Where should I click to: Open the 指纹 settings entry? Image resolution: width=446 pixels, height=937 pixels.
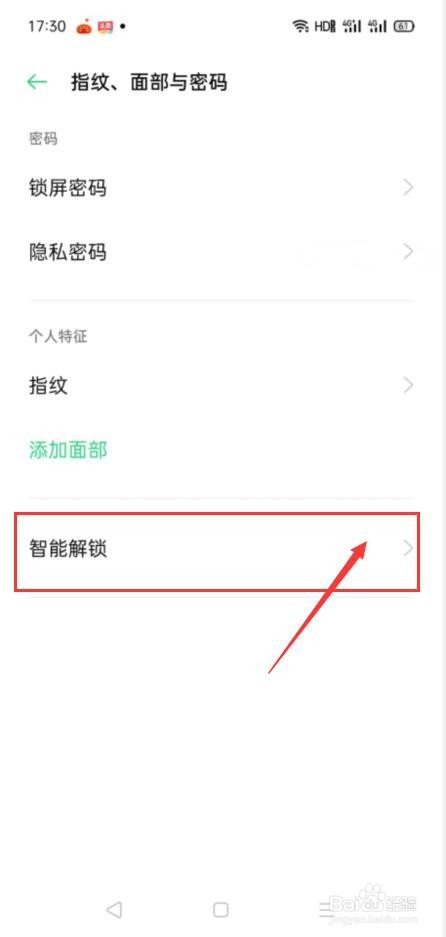tap(222, 385)
